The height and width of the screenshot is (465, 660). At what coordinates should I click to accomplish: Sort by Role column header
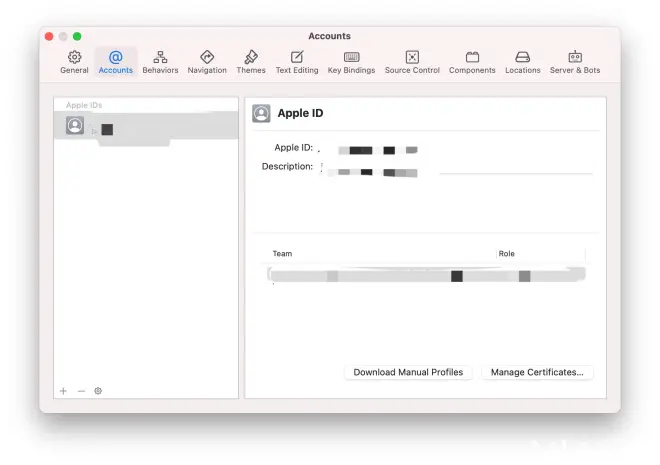(x=507, y=254)
